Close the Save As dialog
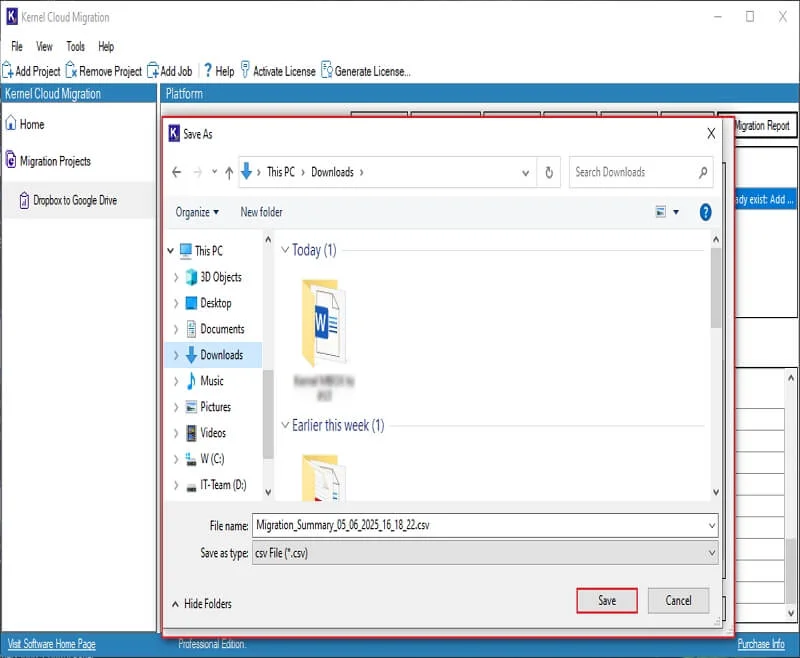 point(711,134)
